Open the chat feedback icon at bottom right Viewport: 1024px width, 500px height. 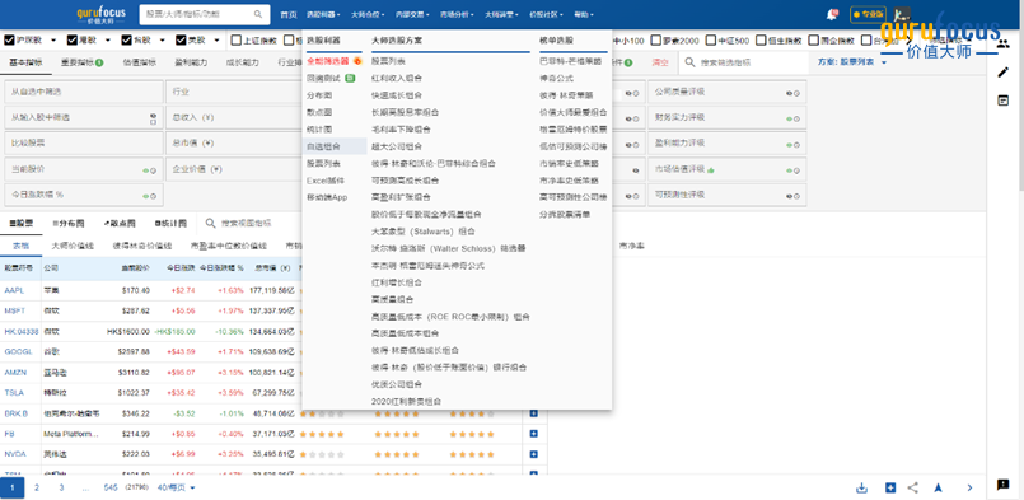1003,484
